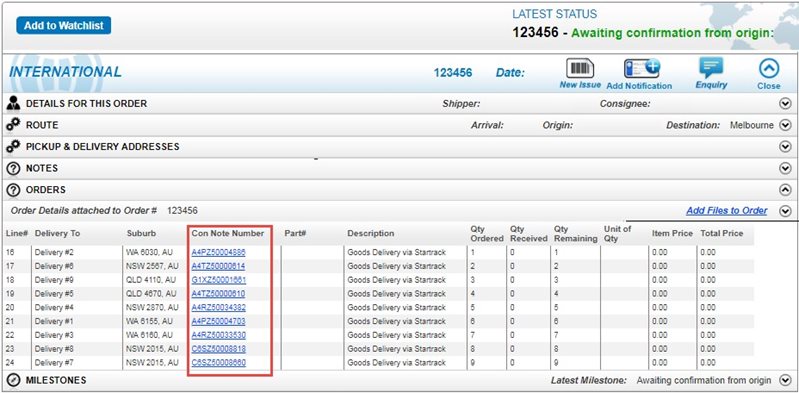This screenshot has height=393, width=799.
Task: Click the Con Note Number column header
Action: click(x=228, y=233)
